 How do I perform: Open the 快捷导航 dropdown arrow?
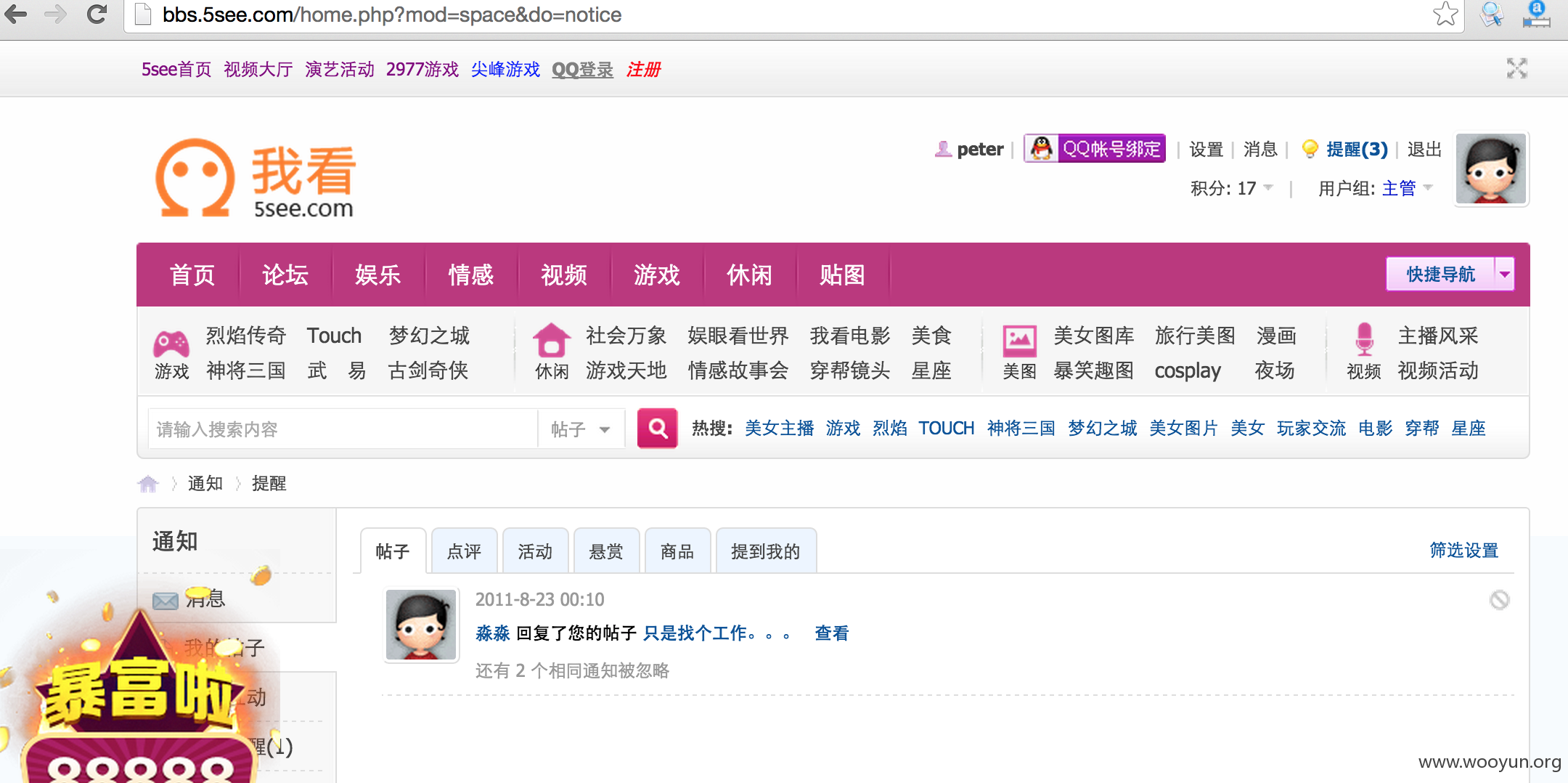1505,275
